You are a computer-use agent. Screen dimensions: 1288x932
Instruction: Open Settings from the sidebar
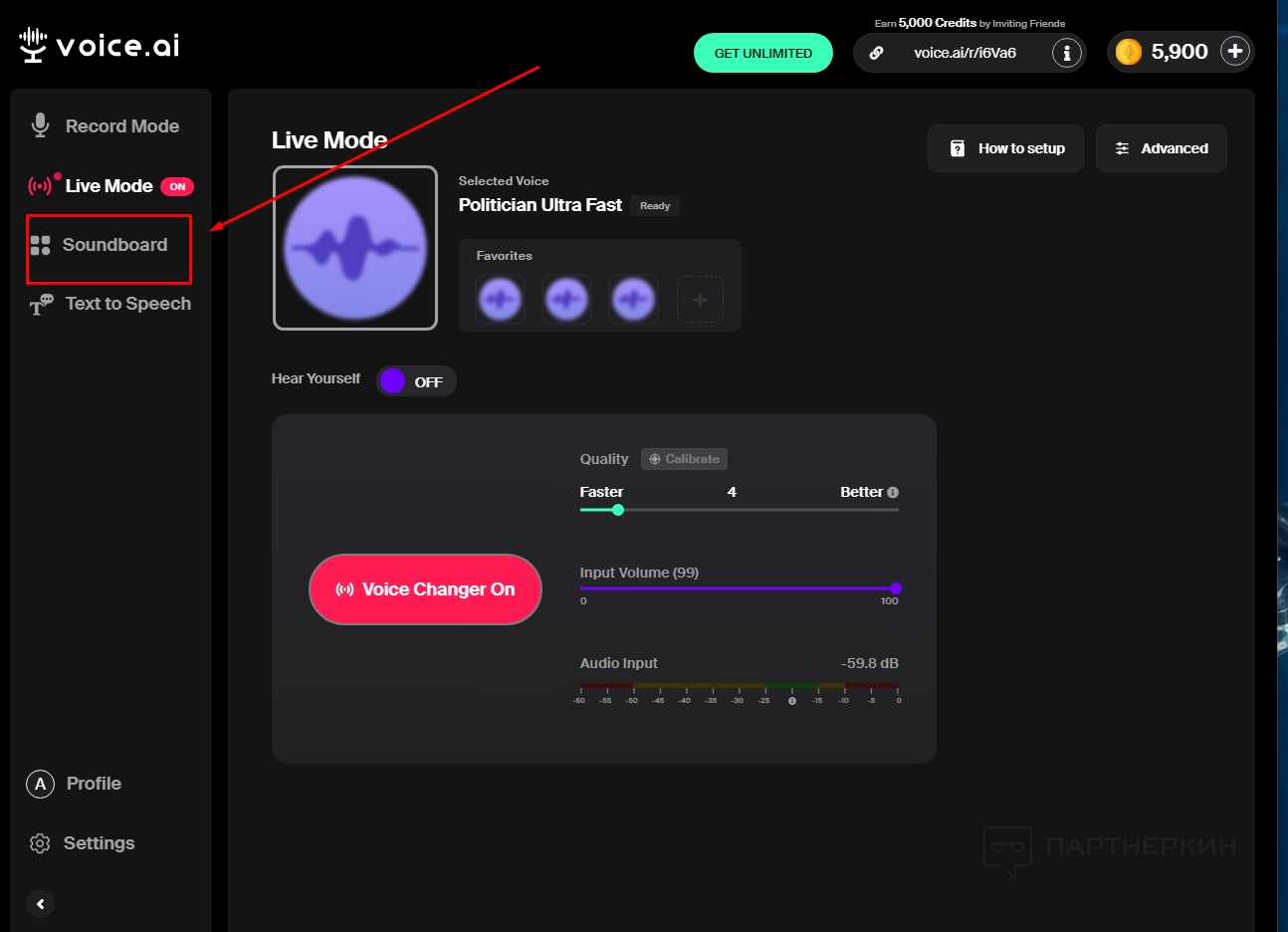tap(83, 843)
